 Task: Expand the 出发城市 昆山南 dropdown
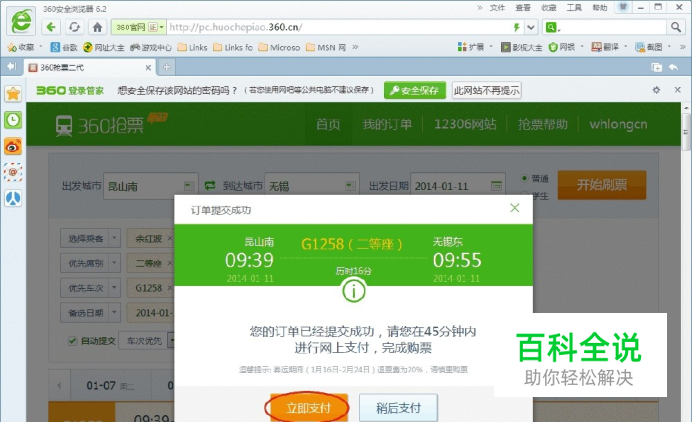[189, 186]
